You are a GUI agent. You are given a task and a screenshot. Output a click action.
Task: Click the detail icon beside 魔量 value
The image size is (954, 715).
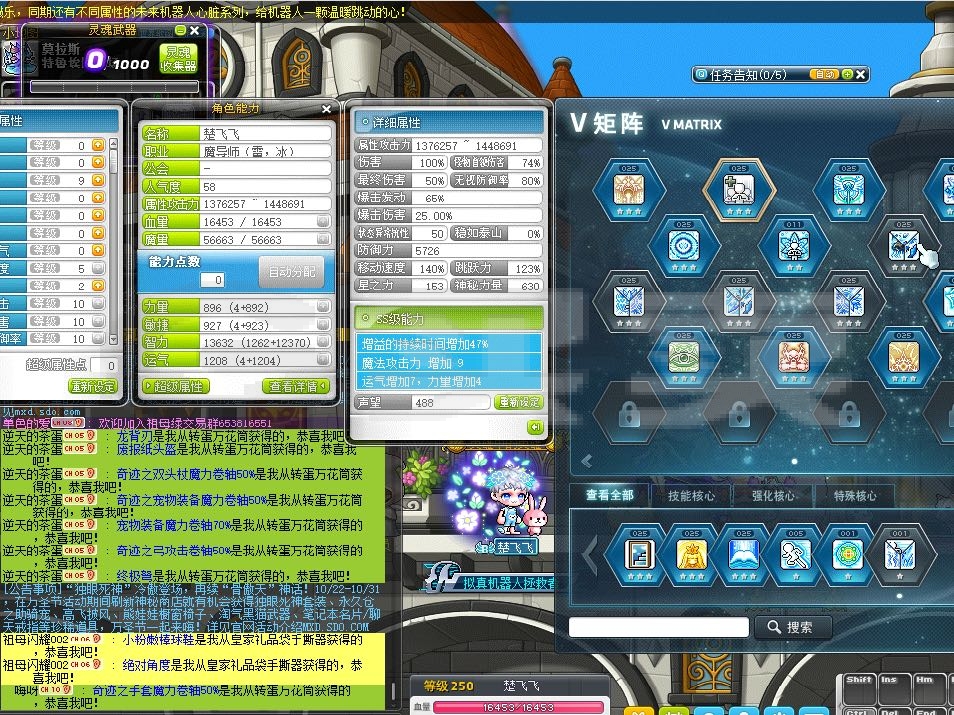coord(323,239)
